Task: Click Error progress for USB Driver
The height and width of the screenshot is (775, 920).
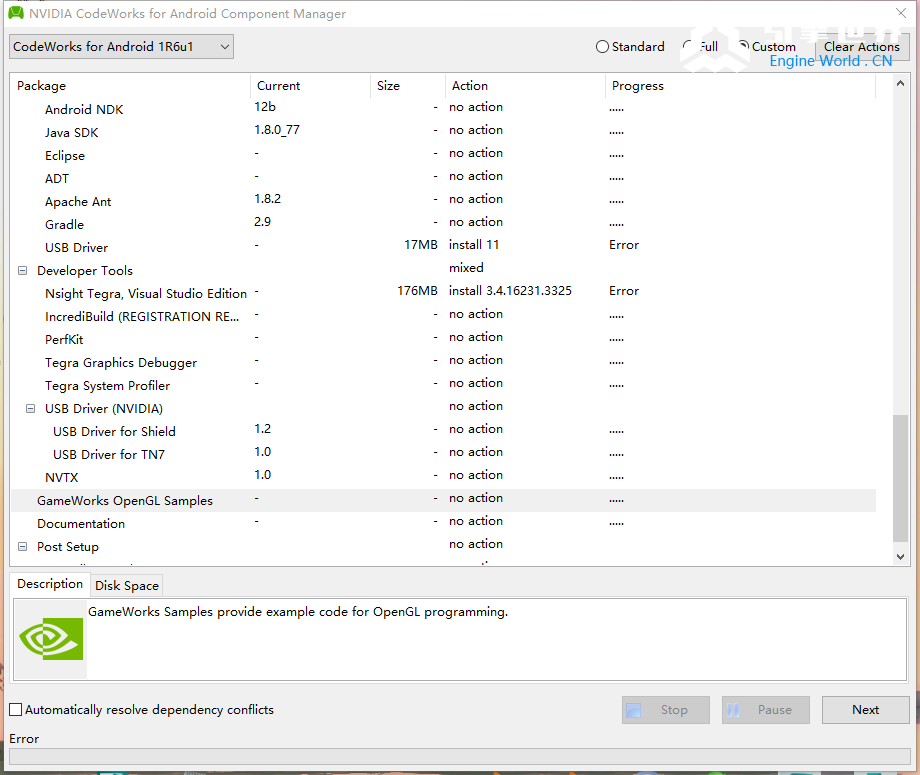Action: [x=624, y=245]
